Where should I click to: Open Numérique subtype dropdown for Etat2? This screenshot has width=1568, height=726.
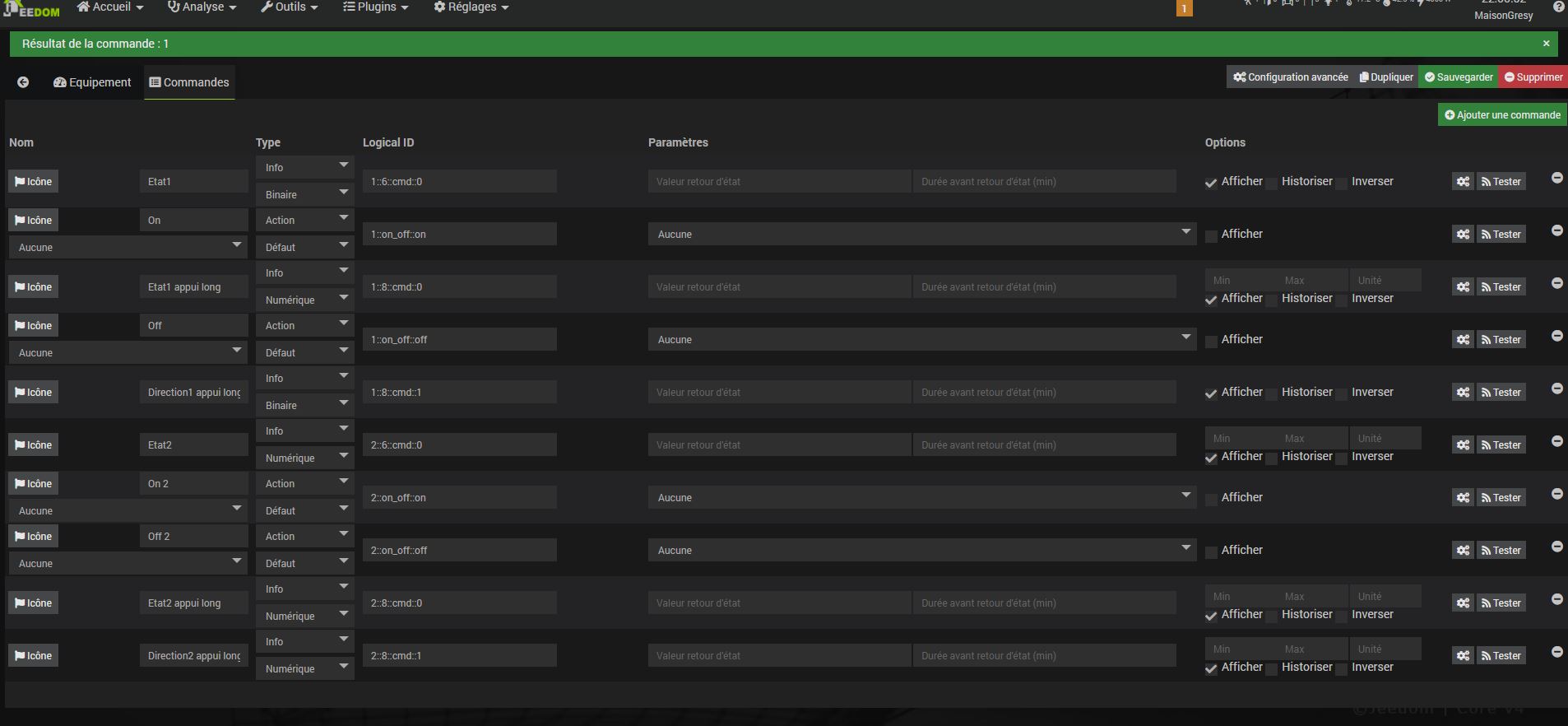tap(304, 458)
